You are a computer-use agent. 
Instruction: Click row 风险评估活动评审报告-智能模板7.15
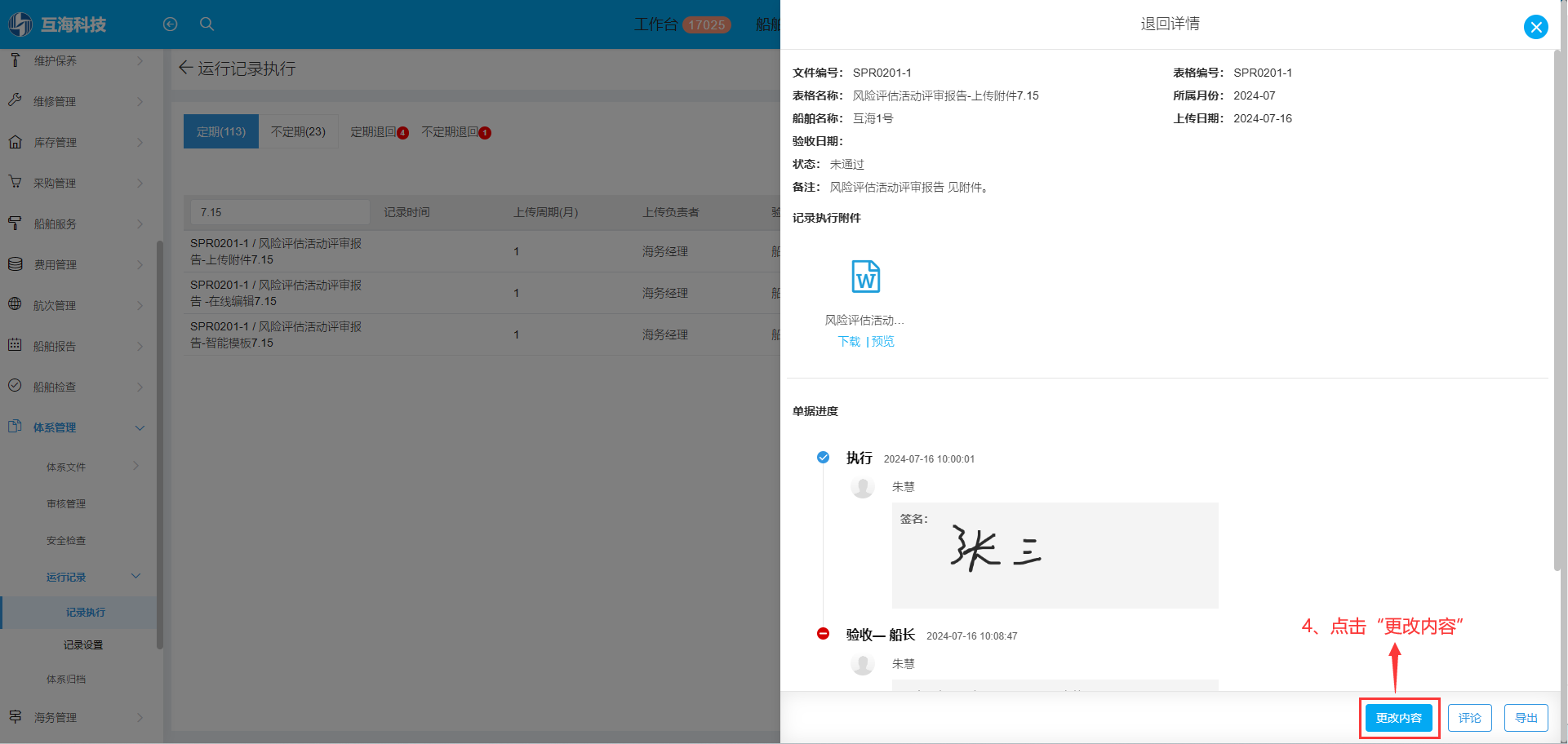[482, 334]
